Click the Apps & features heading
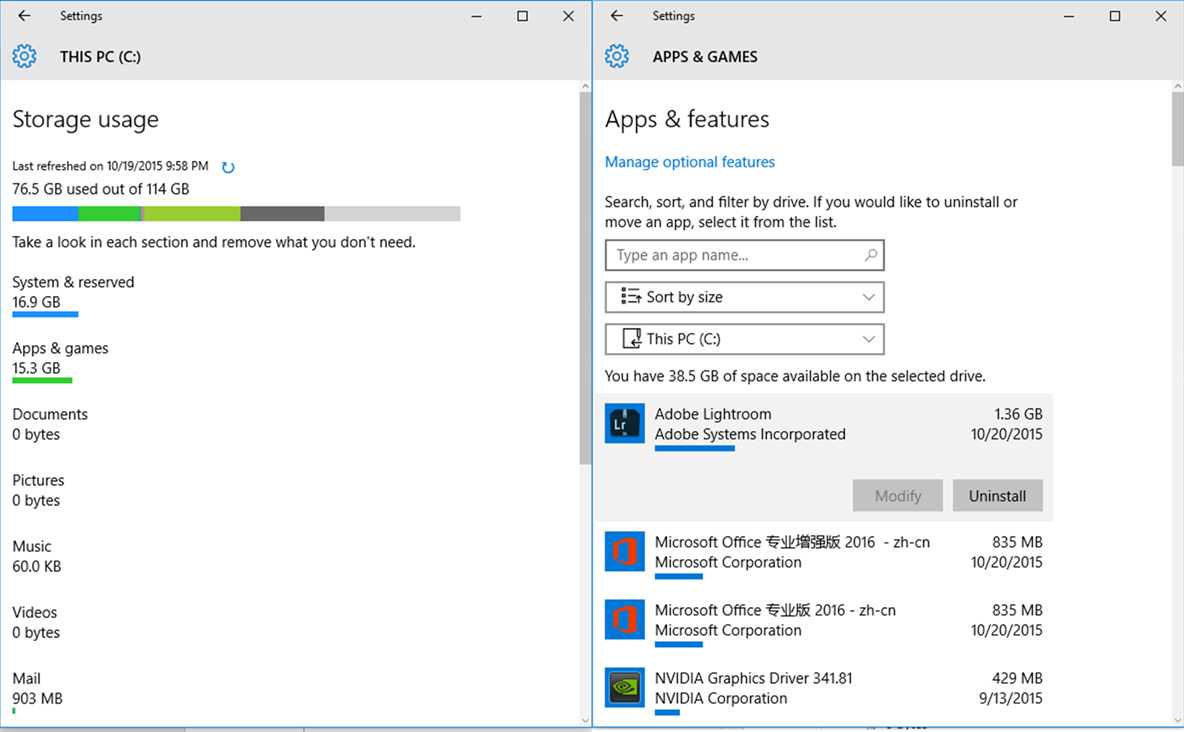 point(687,119)
